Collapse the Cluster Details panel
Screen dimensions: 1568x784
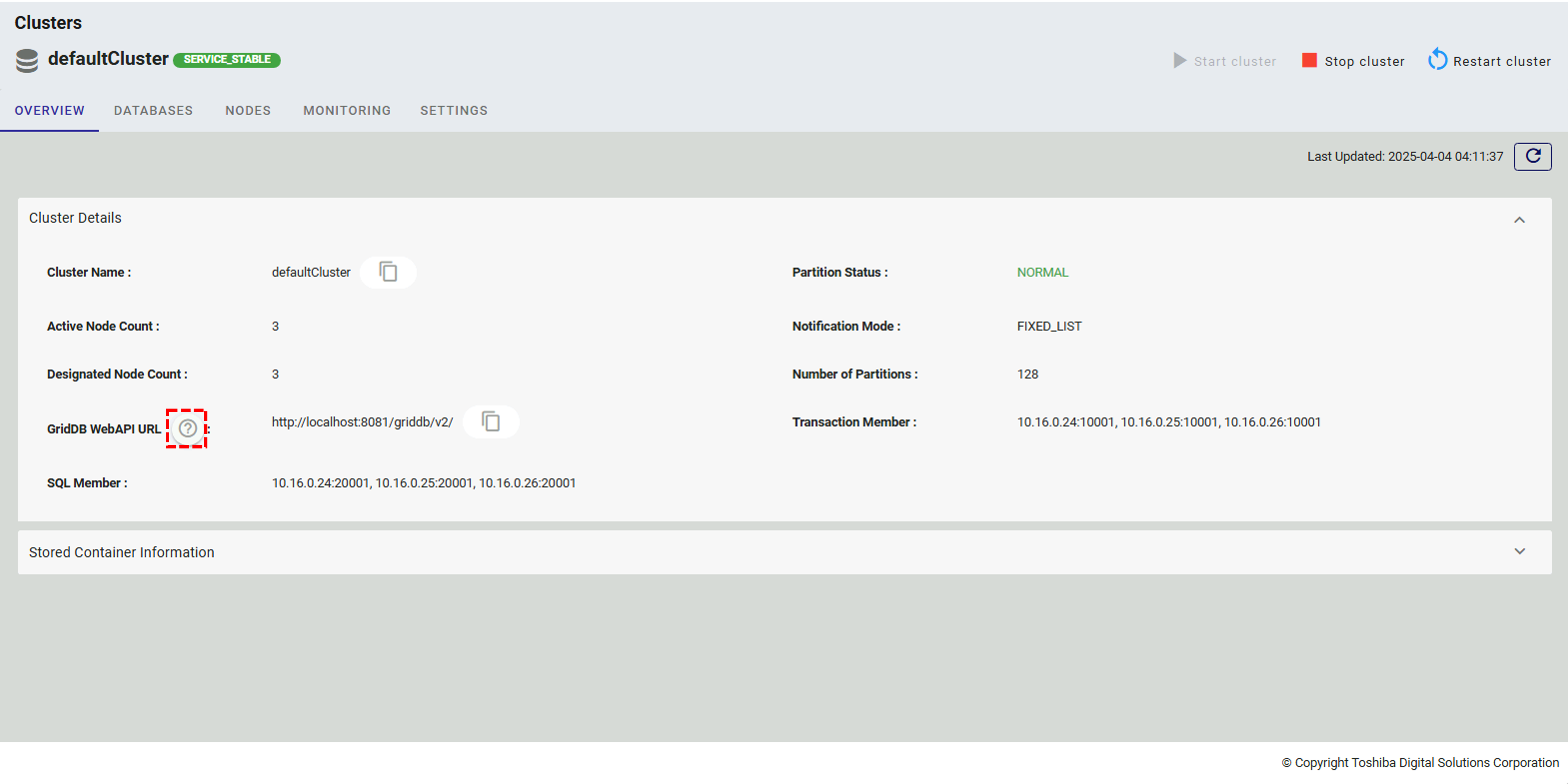(x=1519, y=219)
